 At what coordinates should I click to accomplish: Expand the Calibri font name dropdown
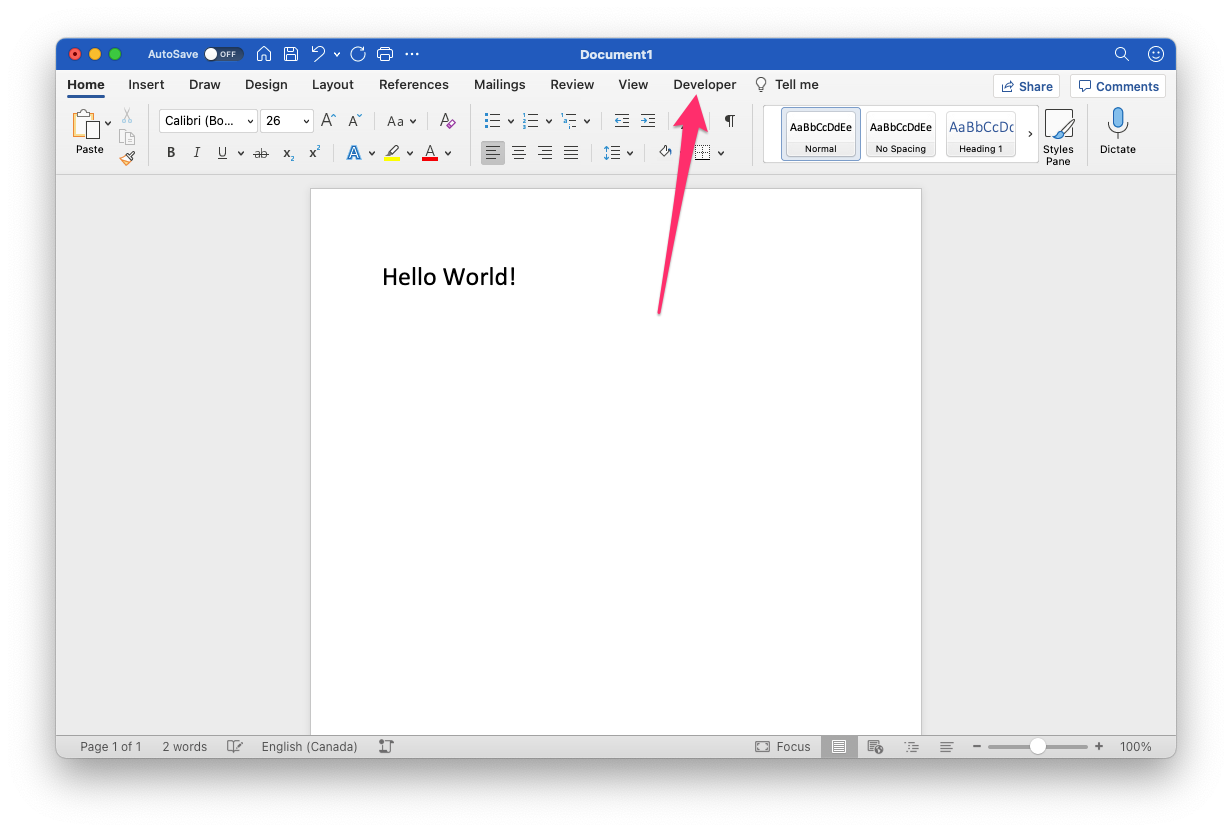coord(250,121)
